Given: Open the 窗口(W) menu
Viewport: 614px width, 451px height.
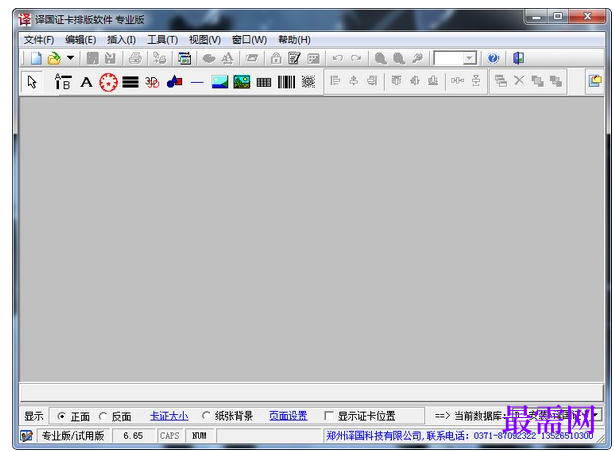Looking at the screenshot, I should (x=249, y=40).
